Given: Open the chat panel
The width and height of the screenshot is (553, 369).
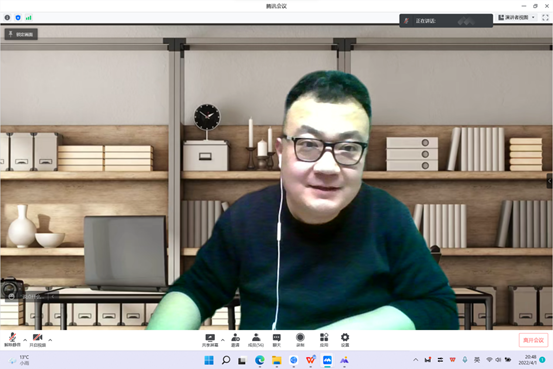Looking at the screenshot, I should [x=277, y=340].
